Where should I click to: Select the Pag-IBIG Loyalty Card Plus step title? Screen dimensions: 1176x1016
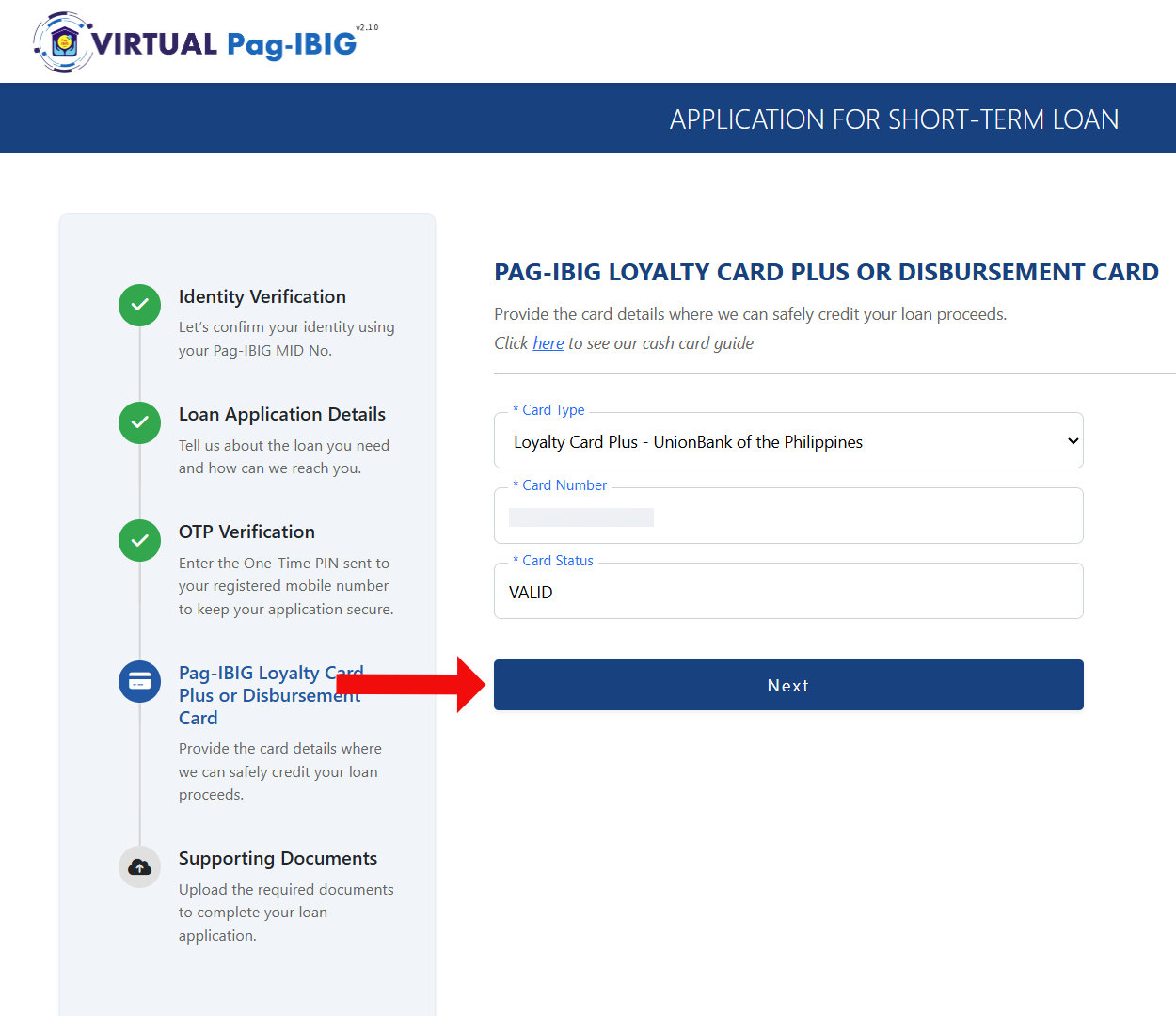(271, 695)
